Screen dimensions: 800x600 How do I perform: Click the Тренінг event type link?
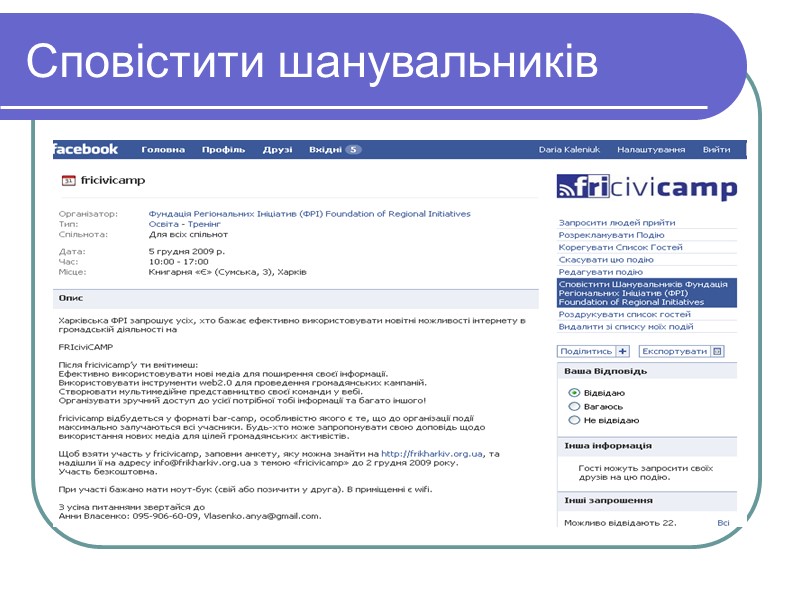(204, 224)
